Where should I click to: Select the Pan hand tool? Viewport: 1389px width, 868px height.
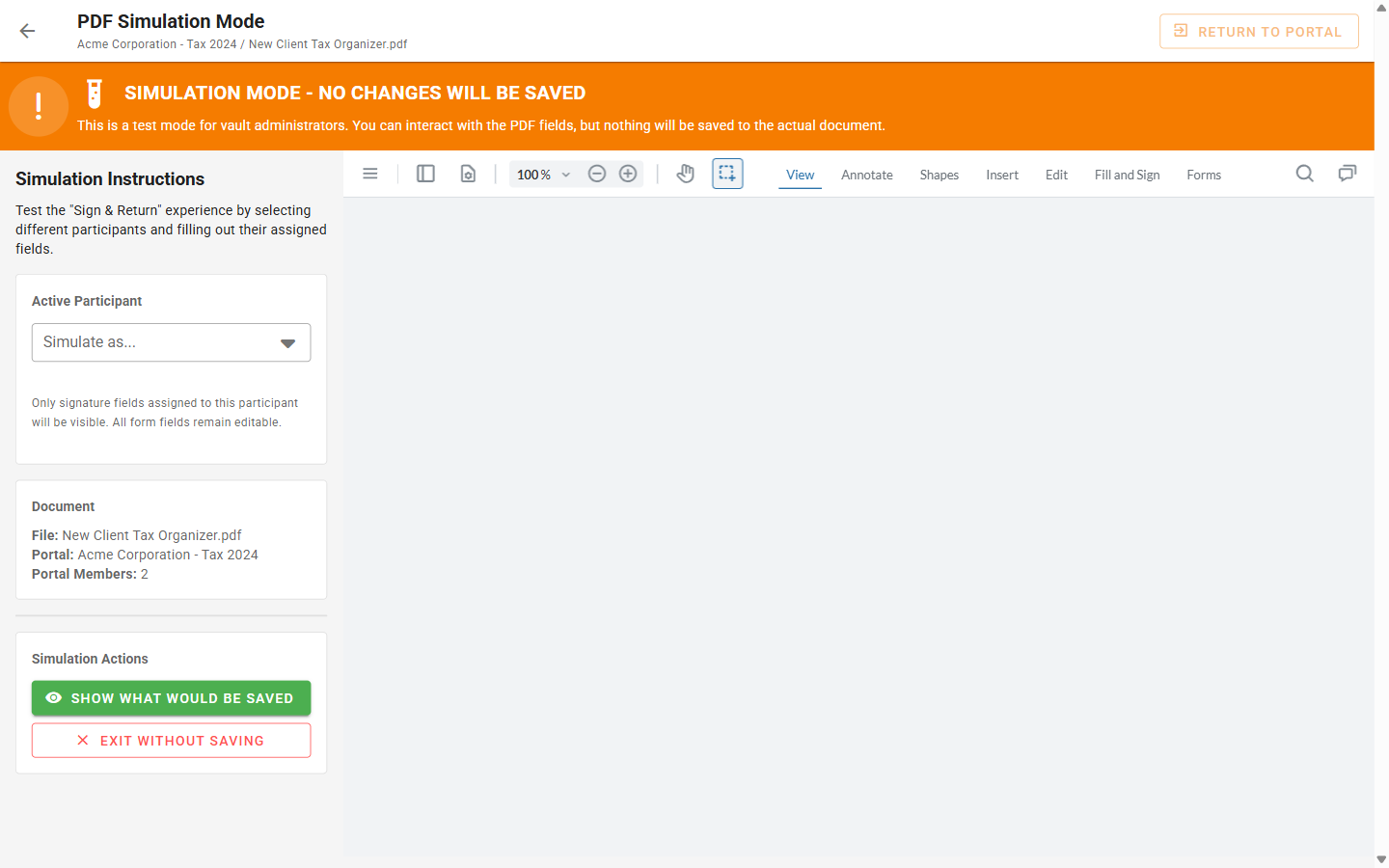[686, 174]
